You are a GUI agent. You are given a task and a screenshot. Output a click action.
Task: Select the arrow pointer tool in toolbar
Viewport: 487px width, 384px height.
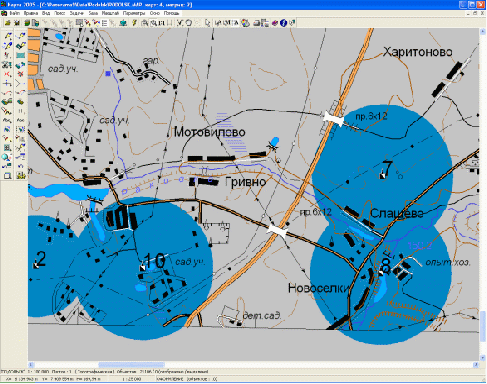point(208,23)
